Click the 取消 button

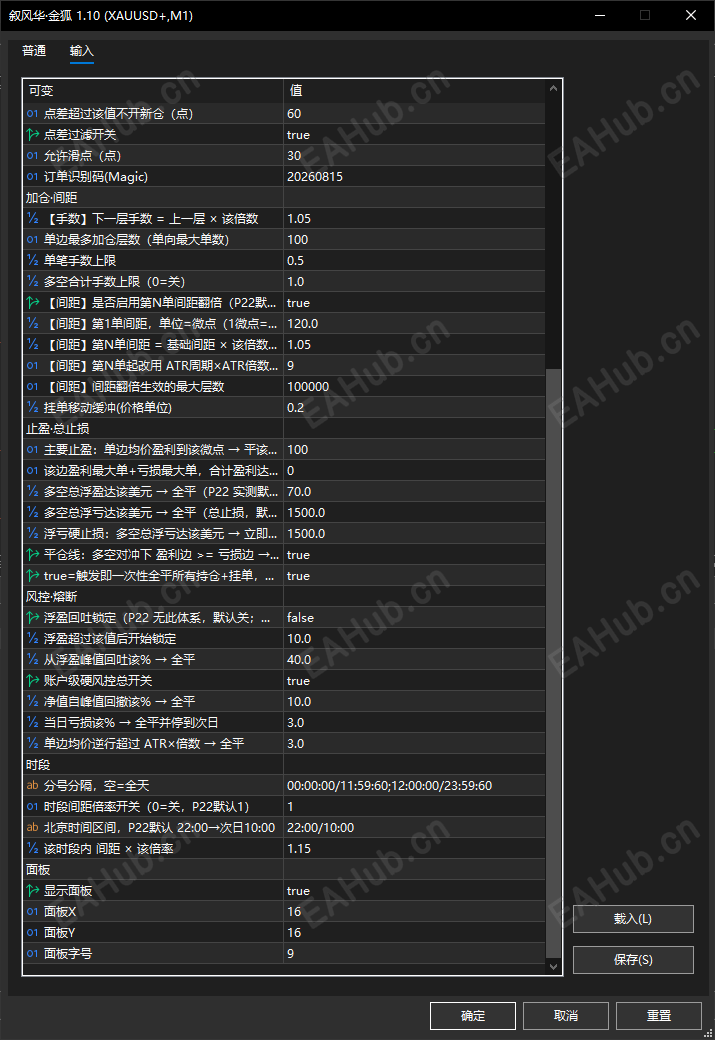coord(565,1015)
